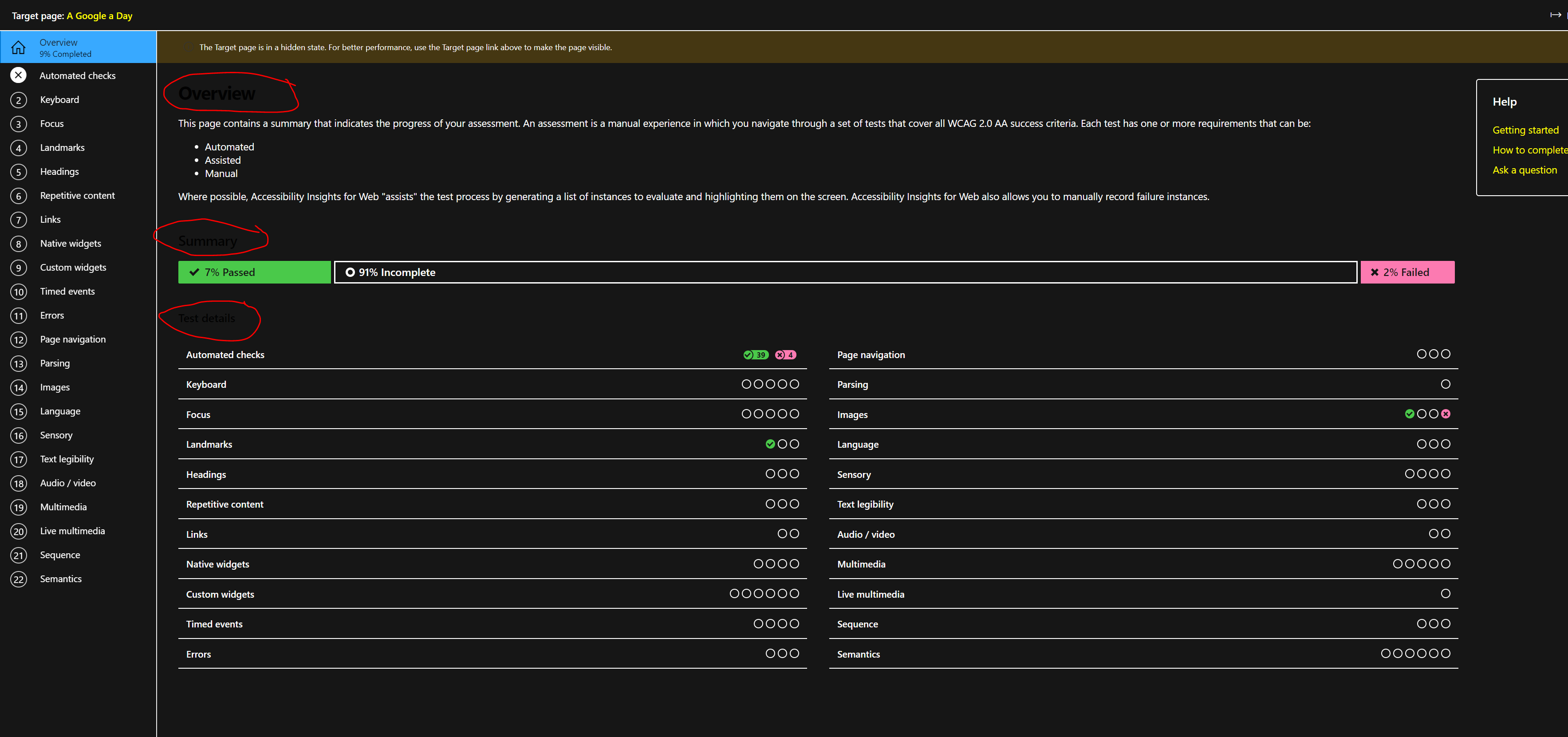
Task: Click the green 39 passed badge on Automated checks
Action: pos(756,354)
